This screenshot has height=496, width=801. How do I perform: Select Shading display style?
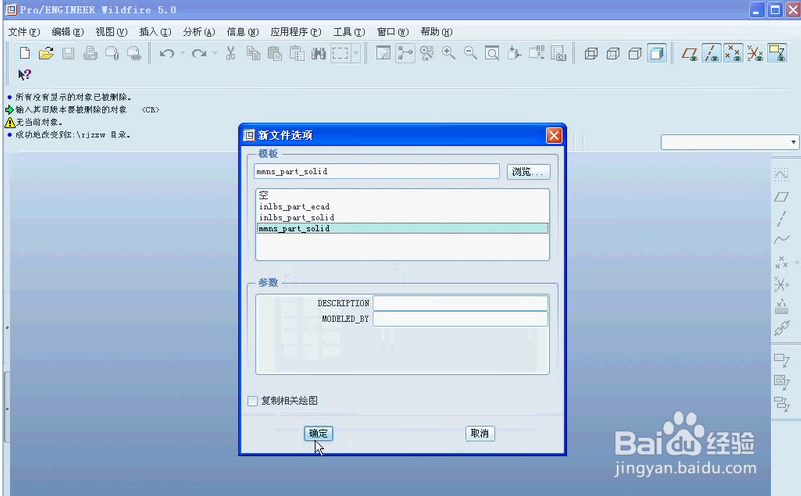pos(657,53)
